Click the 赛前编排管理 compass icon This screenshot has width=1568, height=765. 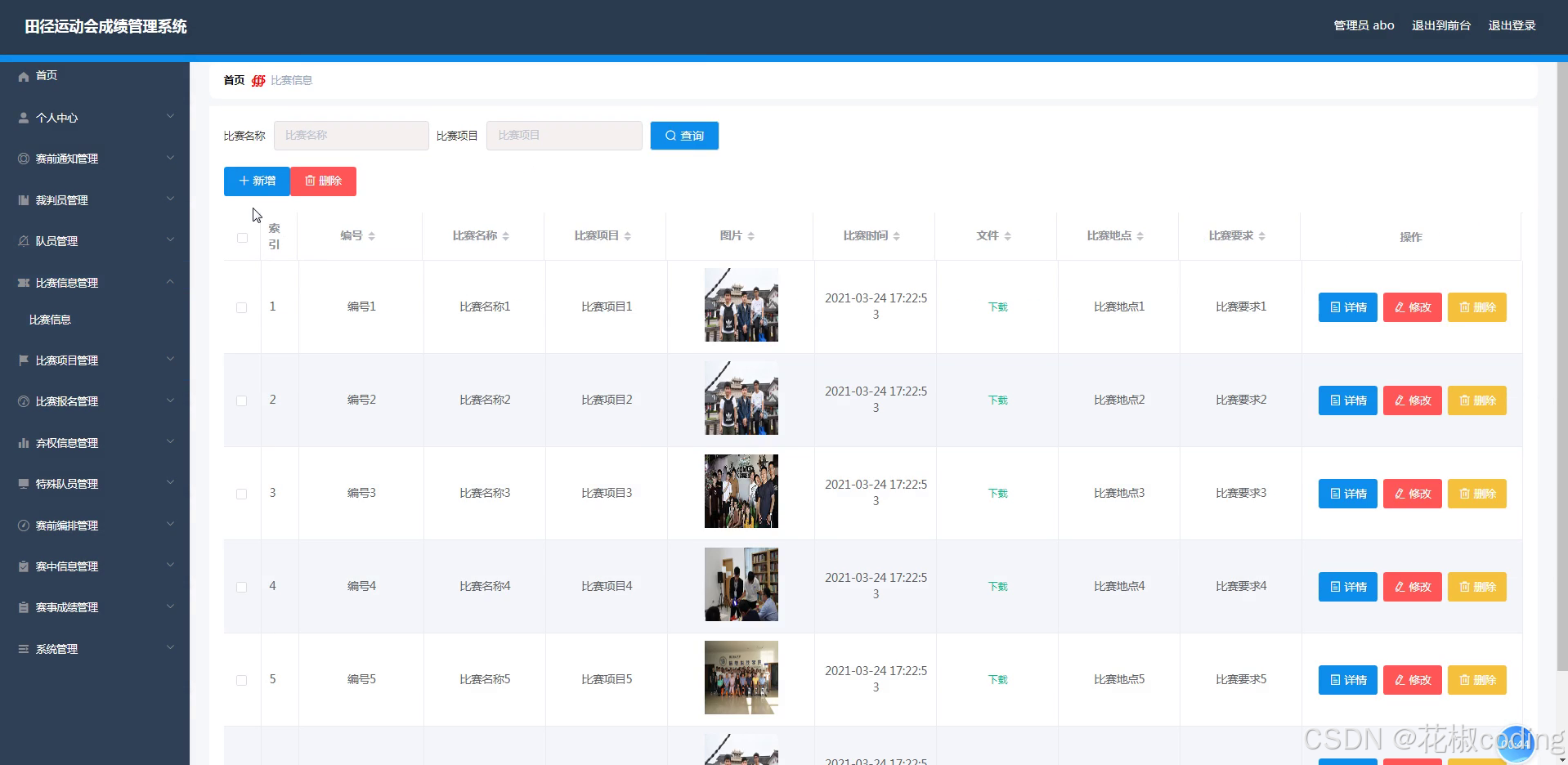click(x=24, y=526)
